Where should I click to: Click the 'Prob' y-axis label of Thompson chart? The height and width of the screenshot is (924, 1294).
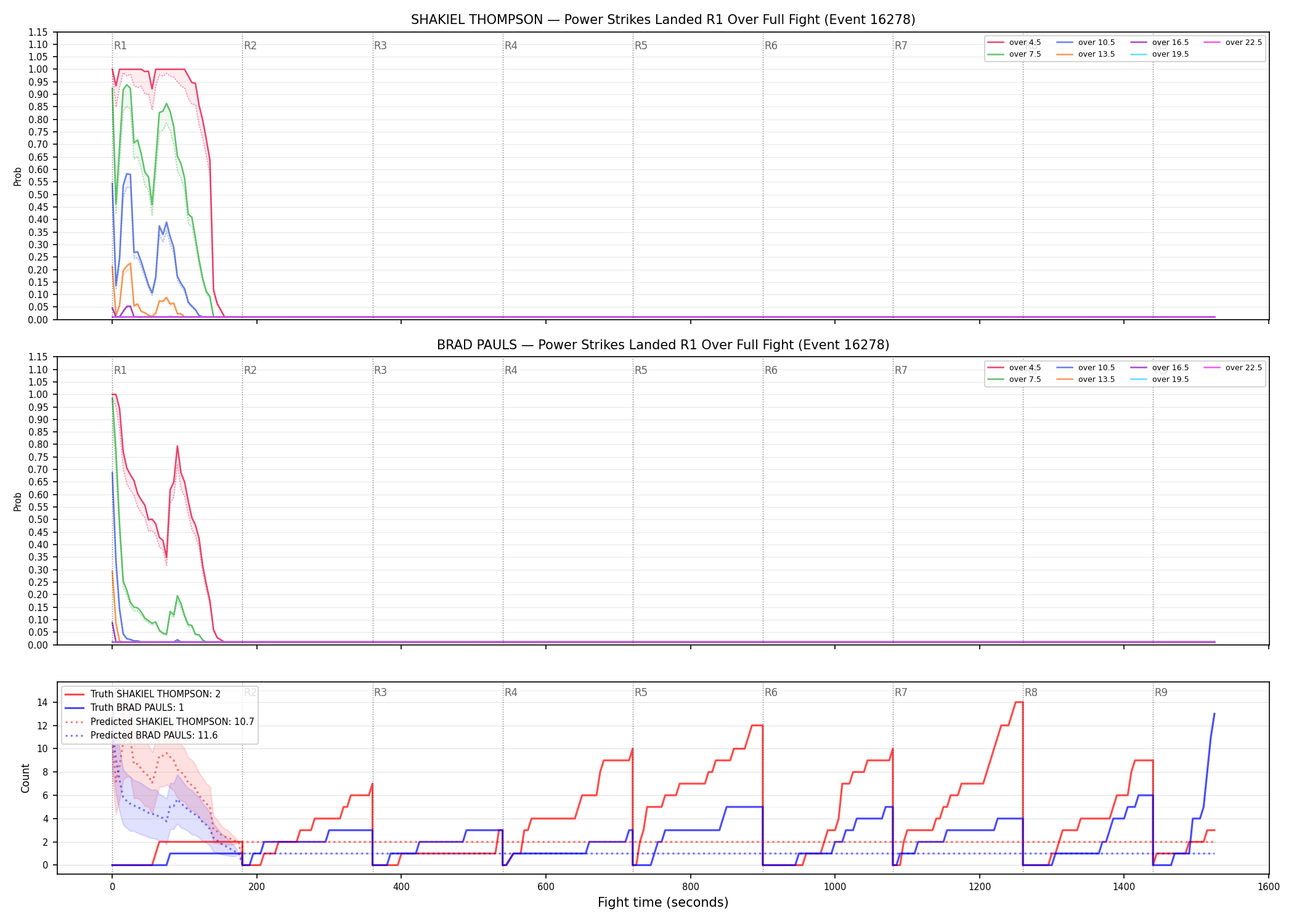(18, 176)
